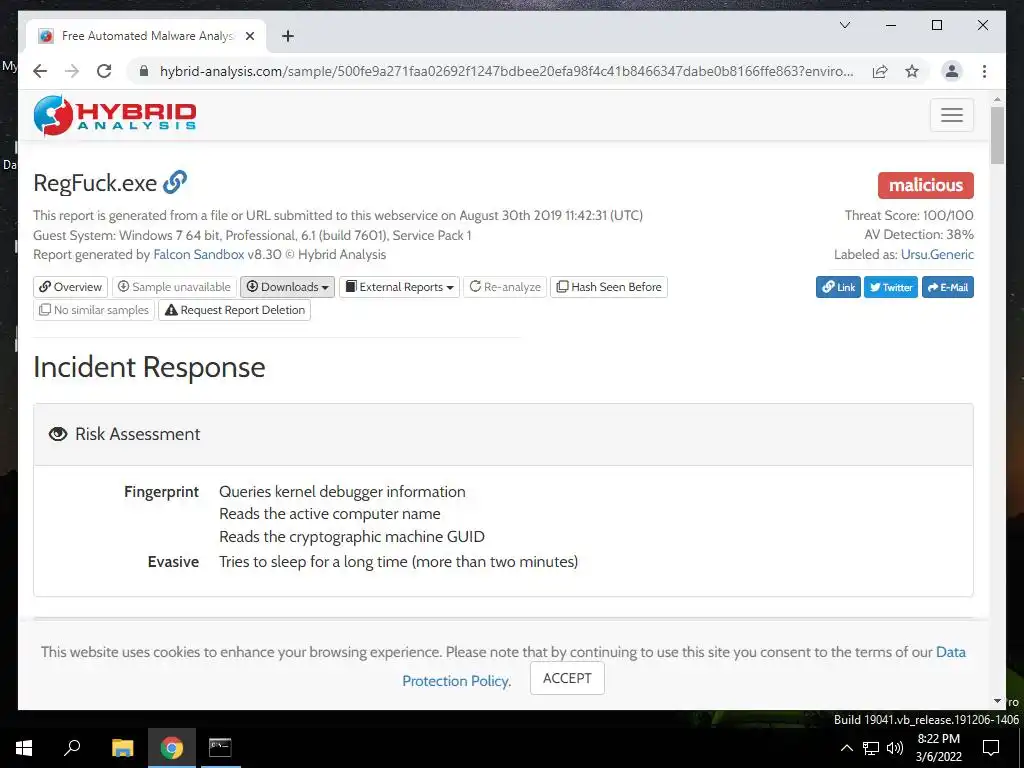Open Windows taskbar search

tap(72, 748)
